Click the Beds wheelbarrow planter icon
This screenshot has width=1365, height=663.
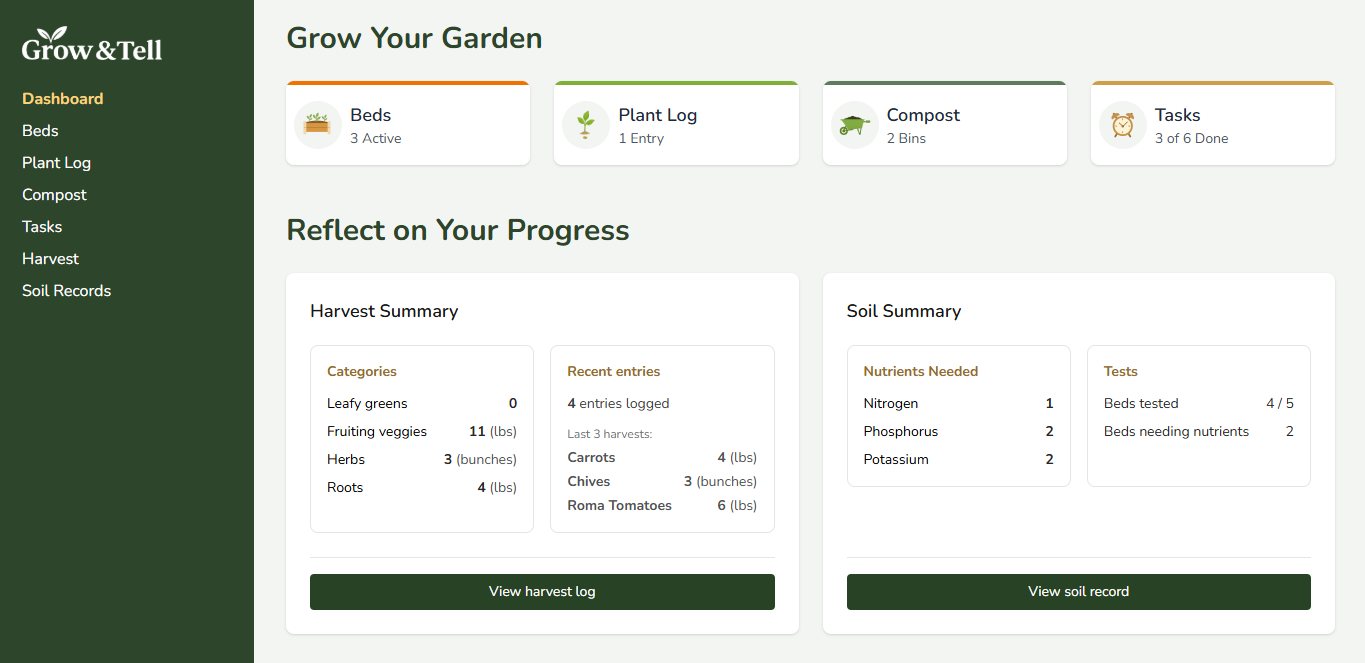[x=317, y=124]
